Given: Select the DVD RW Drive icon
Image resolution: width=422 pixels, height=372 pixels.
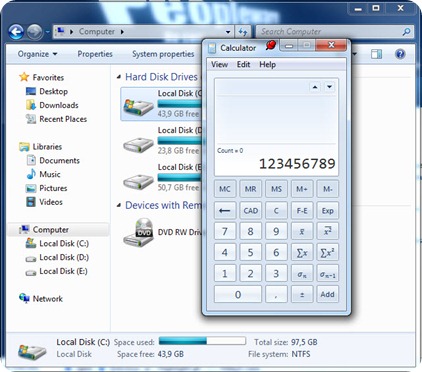Looking at the screenshot, I should click(138, 233).
